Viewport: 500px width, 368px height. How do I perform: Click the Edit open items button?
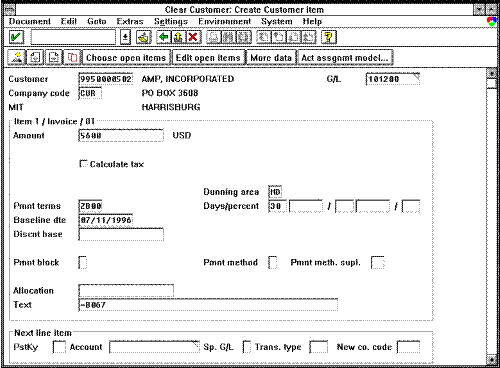point(208,57)
